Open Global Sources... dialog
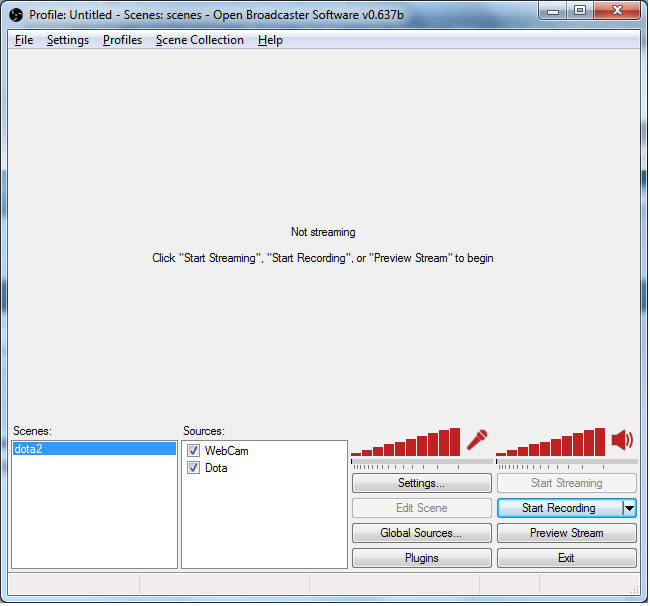The width and height of the screenshot is (650, 606). point(422,533)
